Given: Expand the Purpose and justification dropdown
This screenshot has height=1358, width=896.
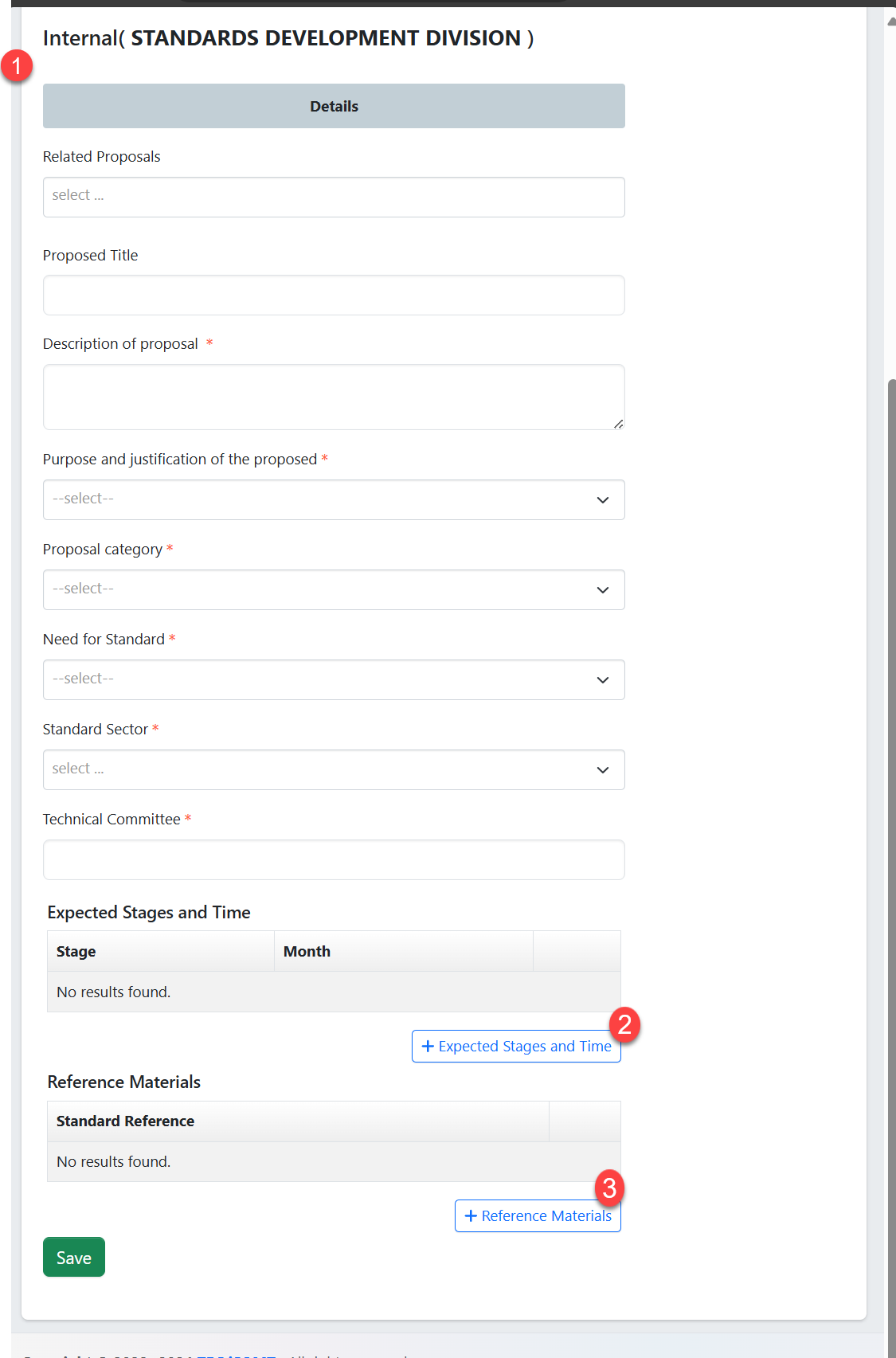Looking at the screenshot, I should pos(334,499).
